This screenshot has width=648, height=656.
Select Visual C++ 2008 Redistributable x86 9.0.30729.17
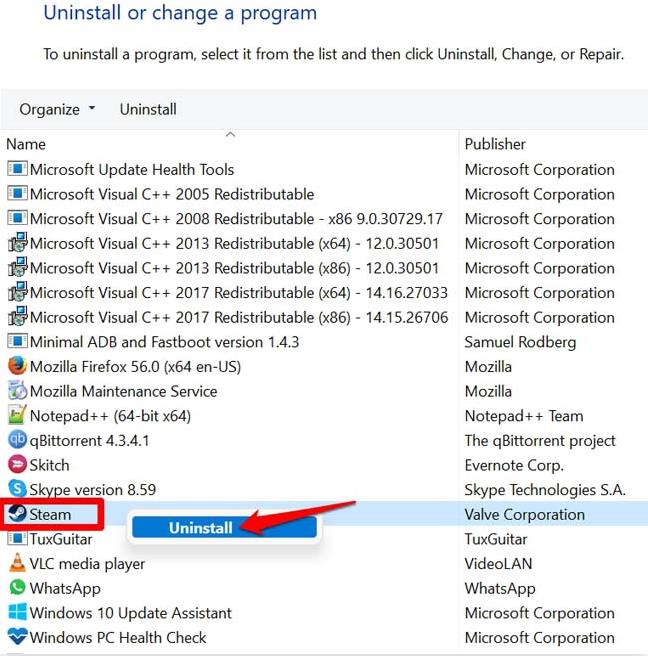pos(236,219)
